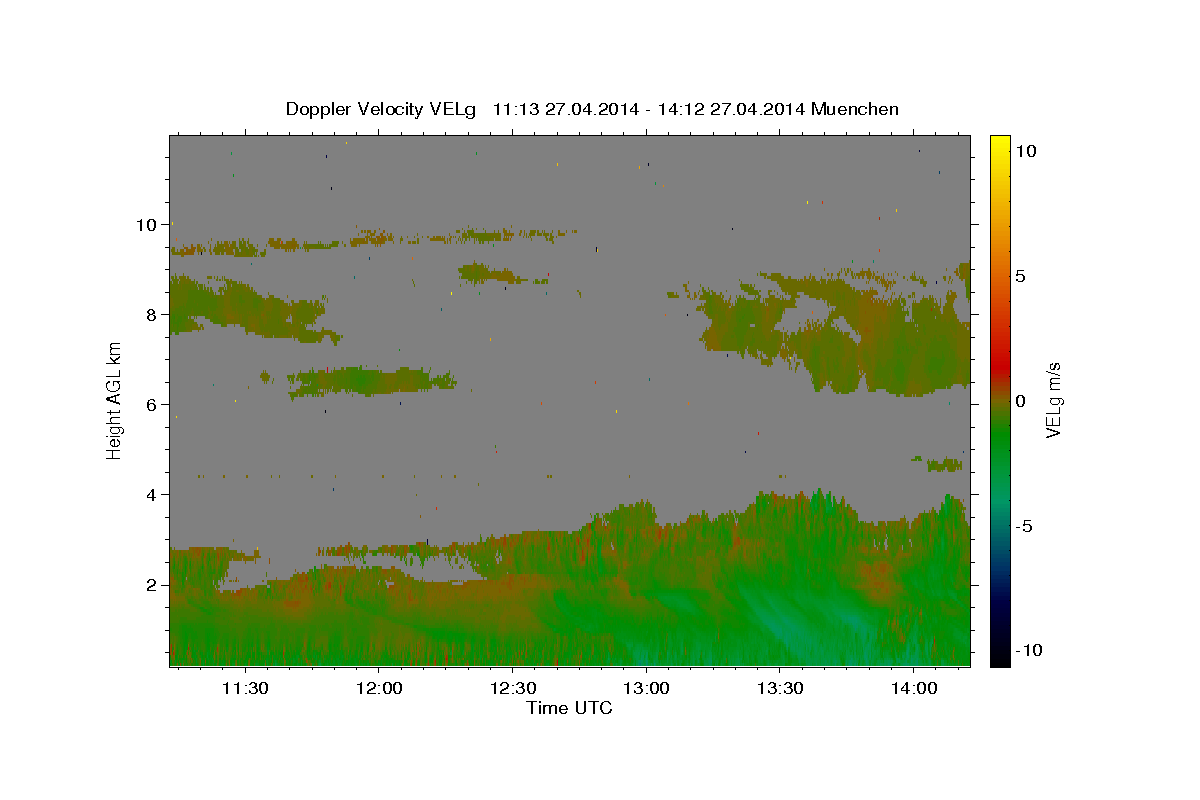Image resolution: width=1200 pixels, height=800 pixels.
Task: Click the height tick label 2
Action: [x=151, y=585]
